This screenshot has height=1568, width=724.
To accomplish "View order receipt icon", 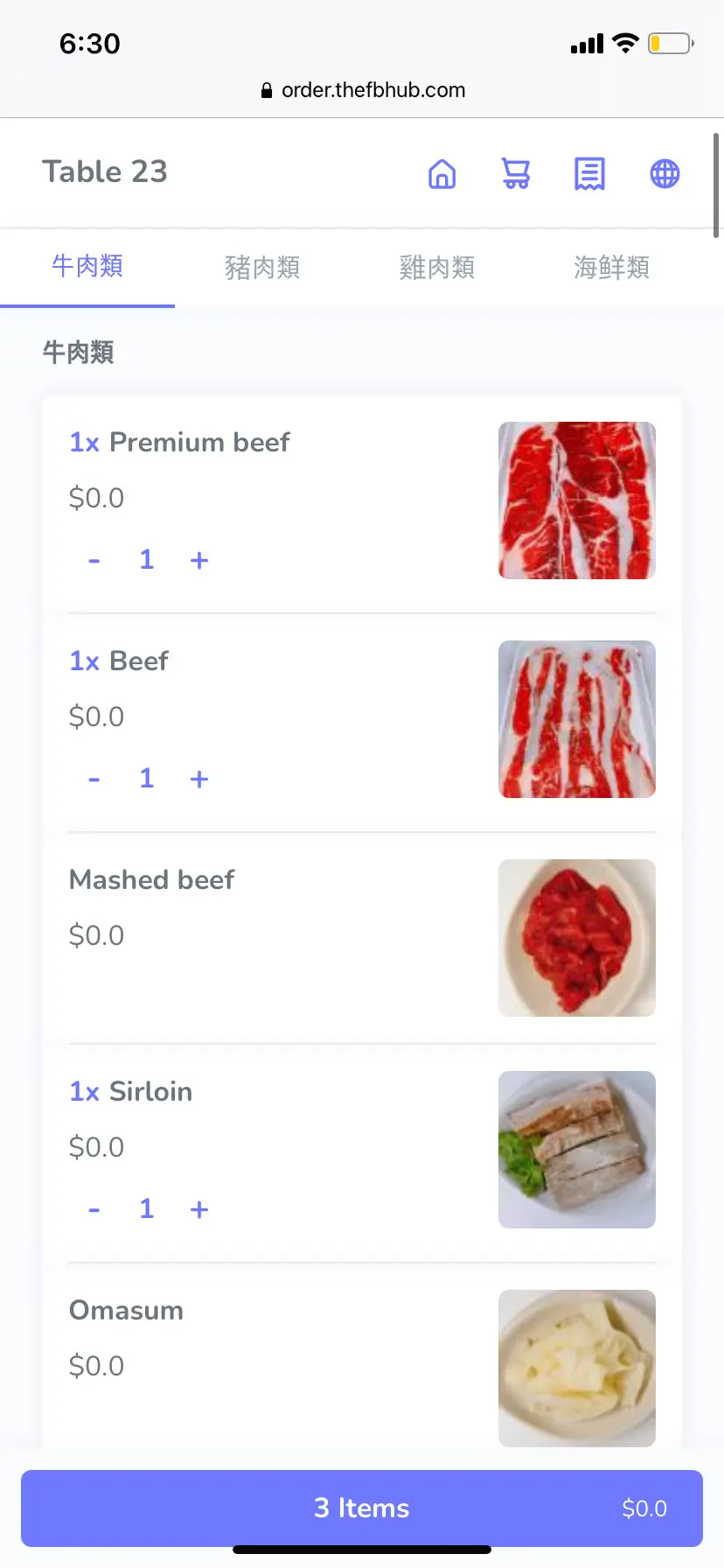I will (589, 173).
